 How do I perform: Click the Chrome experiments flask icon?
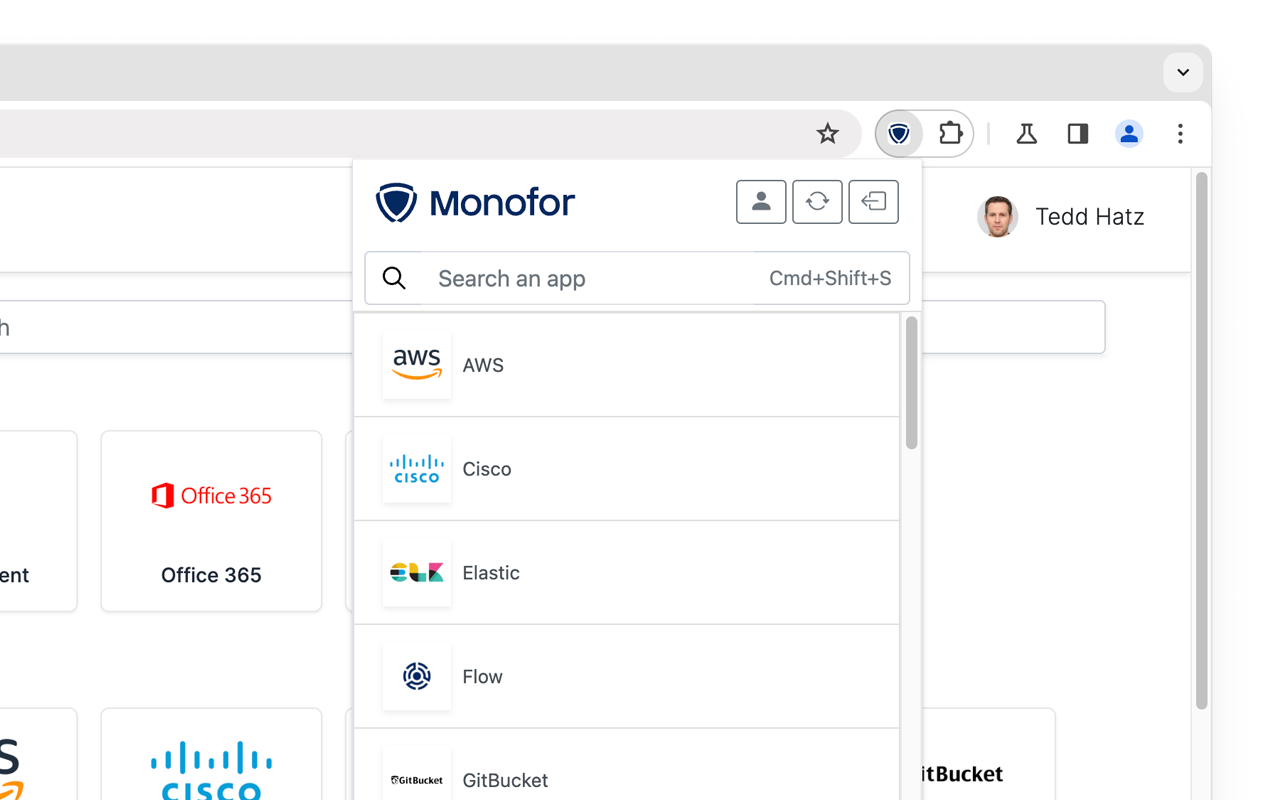coord(1026,133)
